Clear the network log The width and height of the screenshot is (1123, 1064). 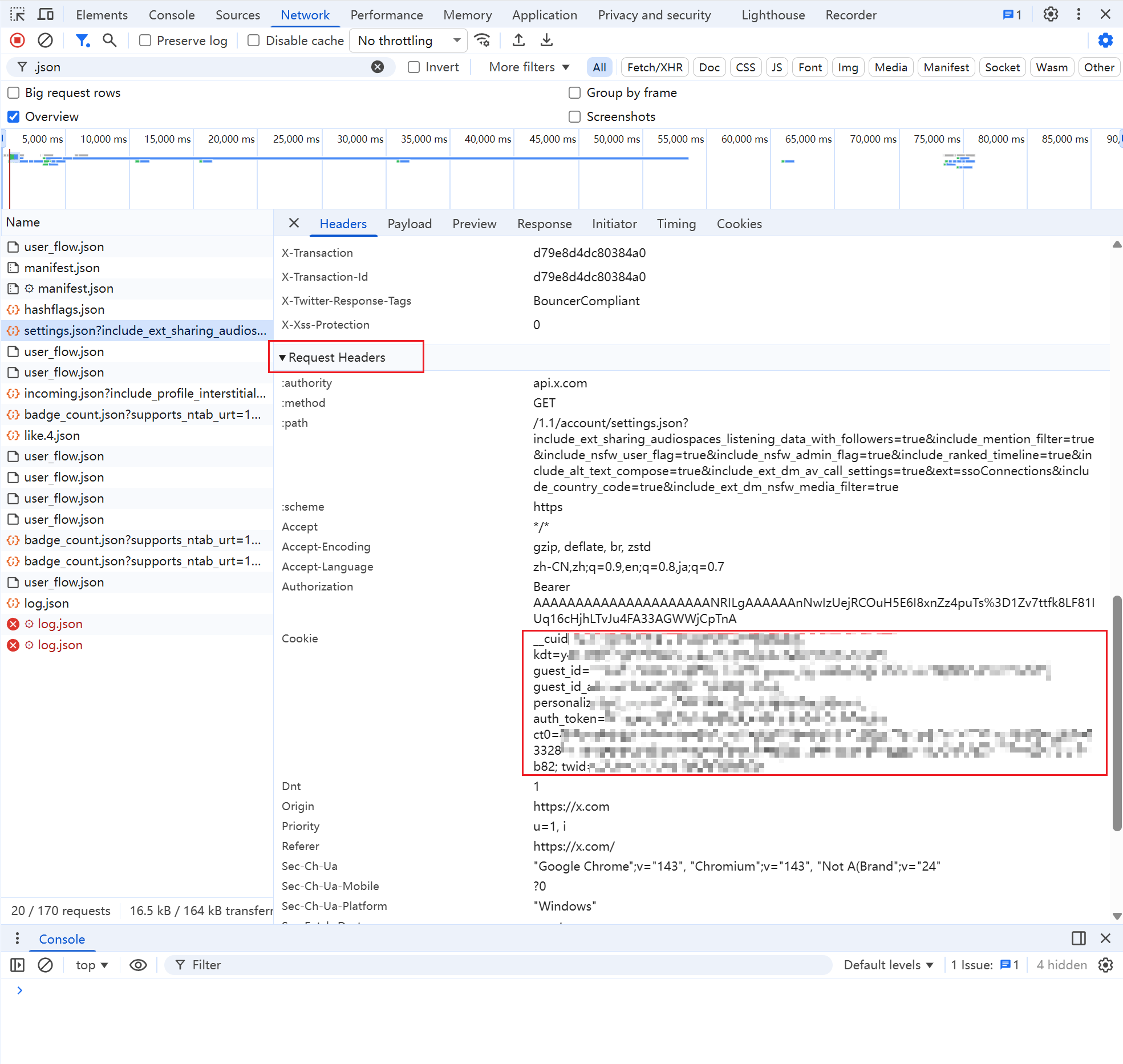click(45, 41)
